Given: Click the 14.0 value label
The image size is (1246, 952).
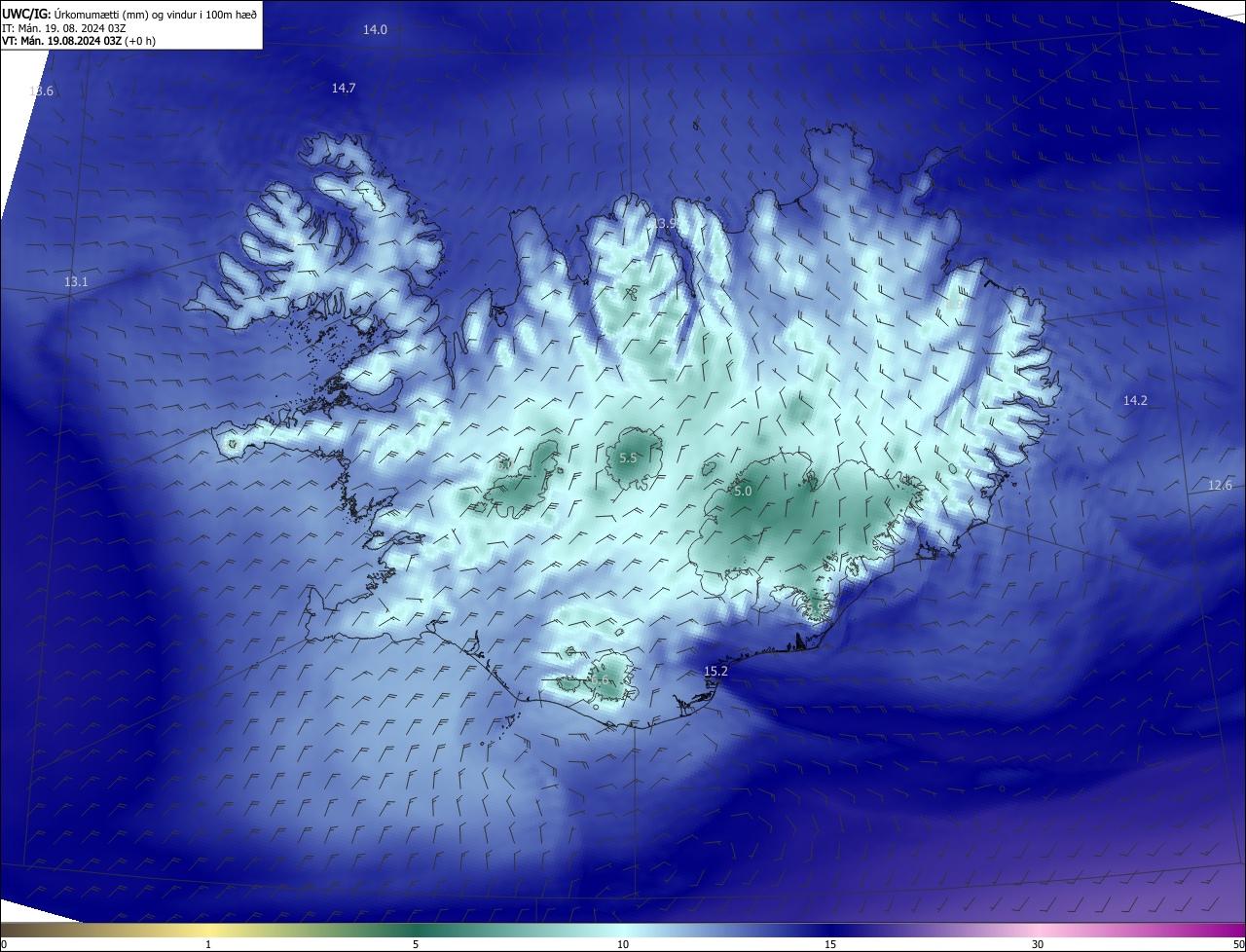Looking at the screenshot, I should click(375, 30).
